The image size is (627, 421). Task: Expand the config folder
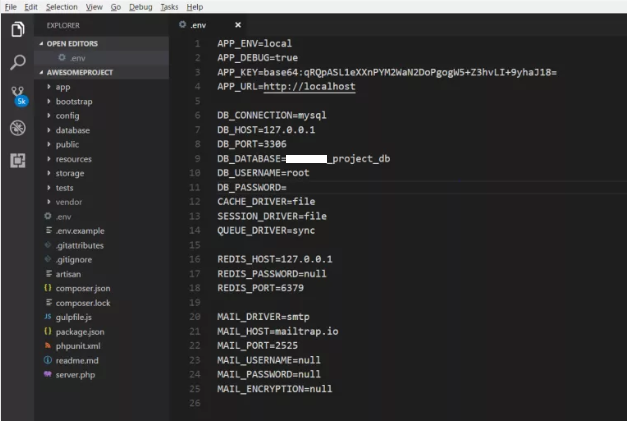(x=49, y=116)
